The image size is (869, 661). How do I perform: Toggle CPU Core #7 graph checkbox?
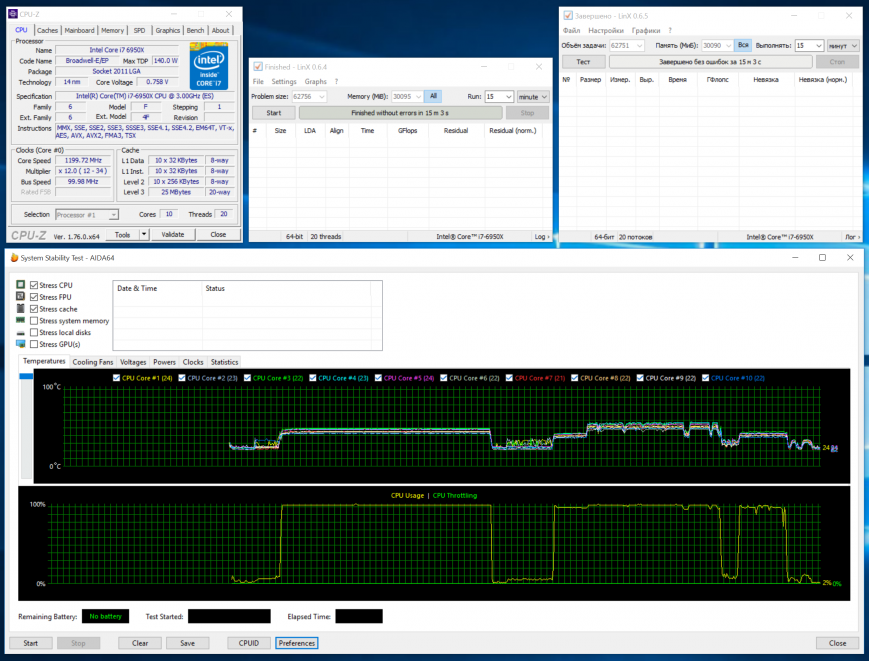click(x=509, y=378)
